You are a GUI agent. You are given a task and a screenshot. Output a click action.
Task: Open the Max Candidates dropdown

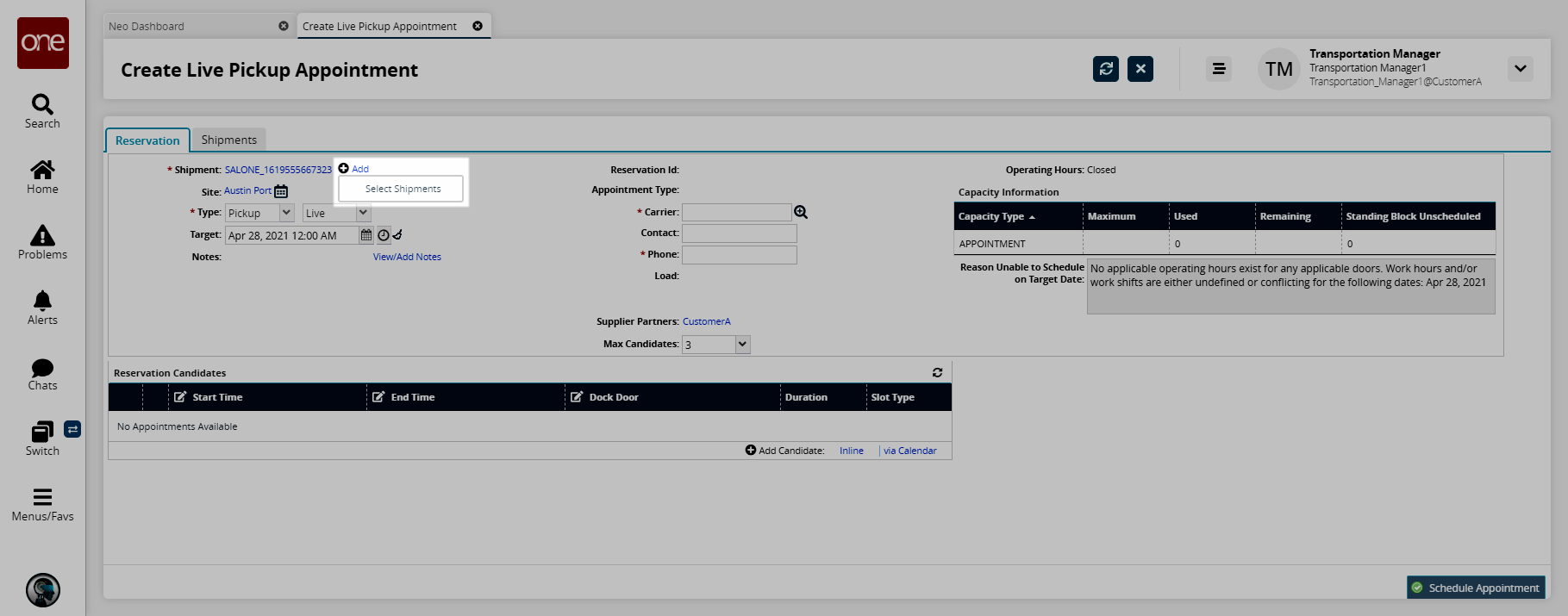tap(742, 345)
